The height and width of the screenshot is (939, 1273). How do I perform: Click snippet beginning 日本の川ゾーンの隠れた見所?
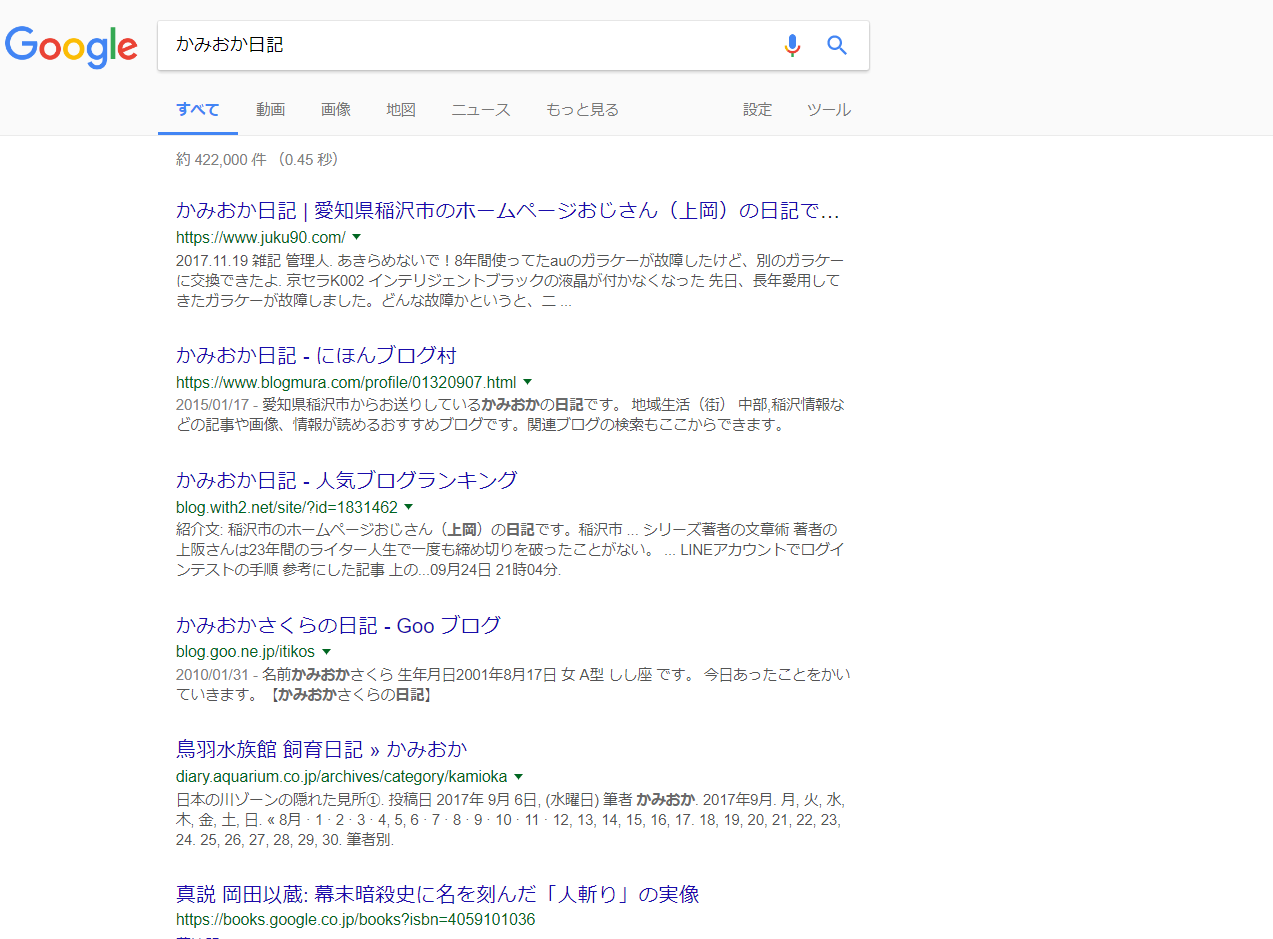click(510, 819)
